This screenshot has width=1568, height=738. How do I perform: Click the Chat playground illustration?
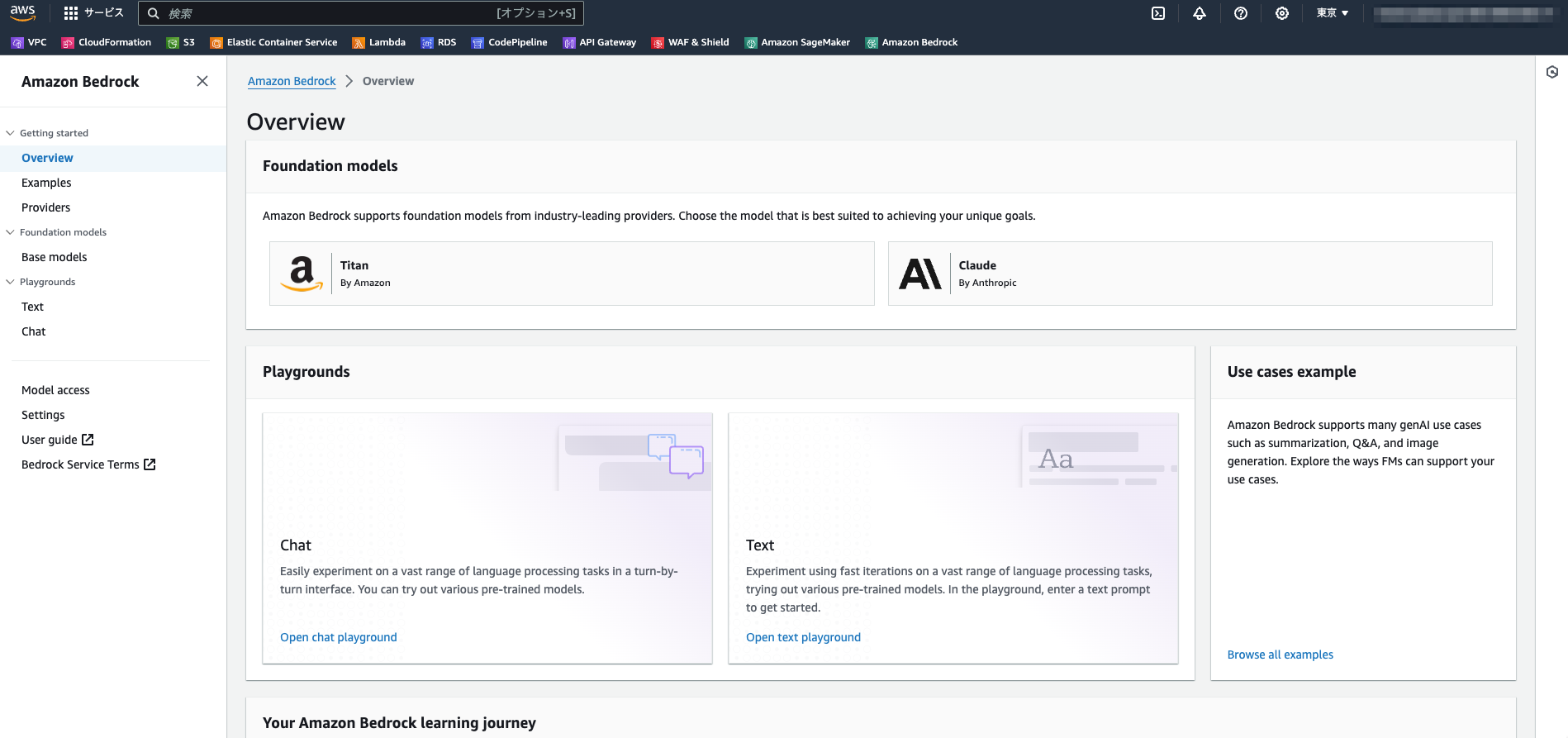click(634, 458)
